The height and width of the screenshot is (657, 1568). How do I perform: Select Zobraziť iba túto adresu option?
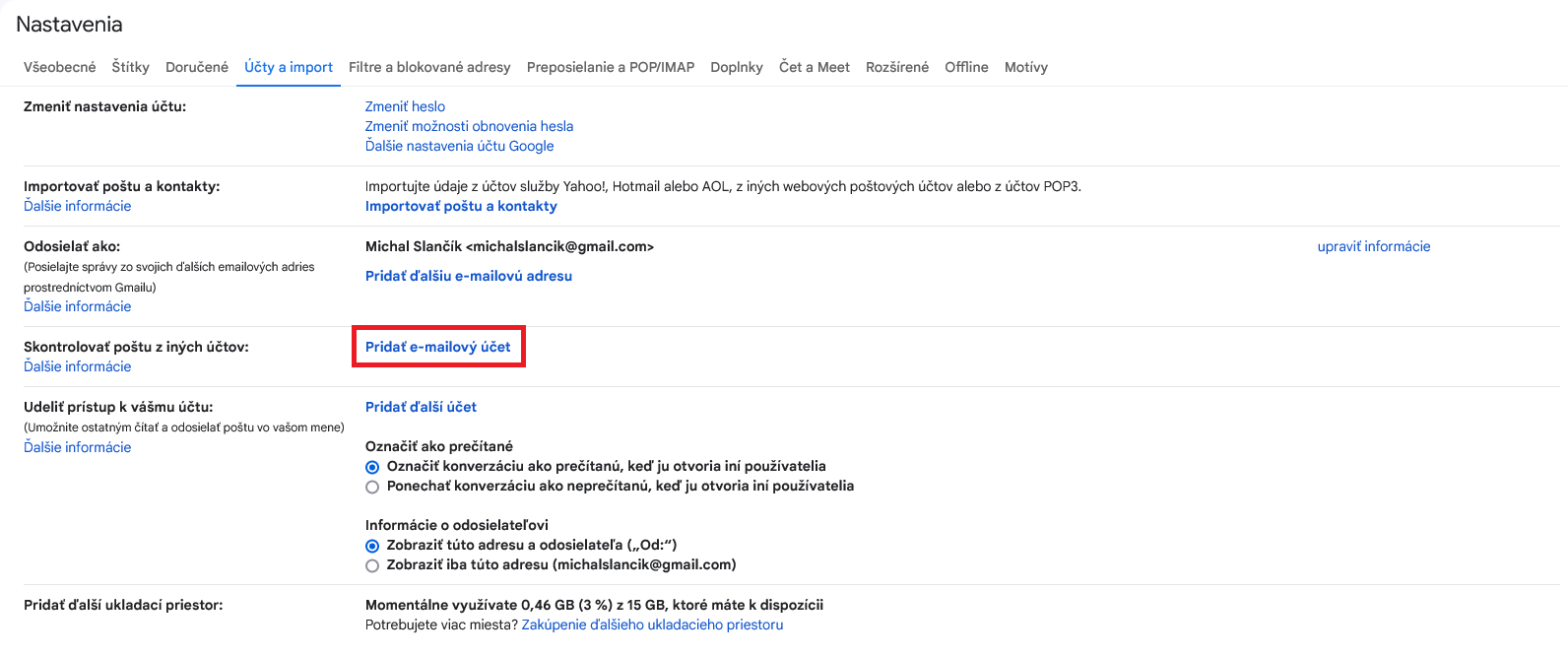[372, 565]
